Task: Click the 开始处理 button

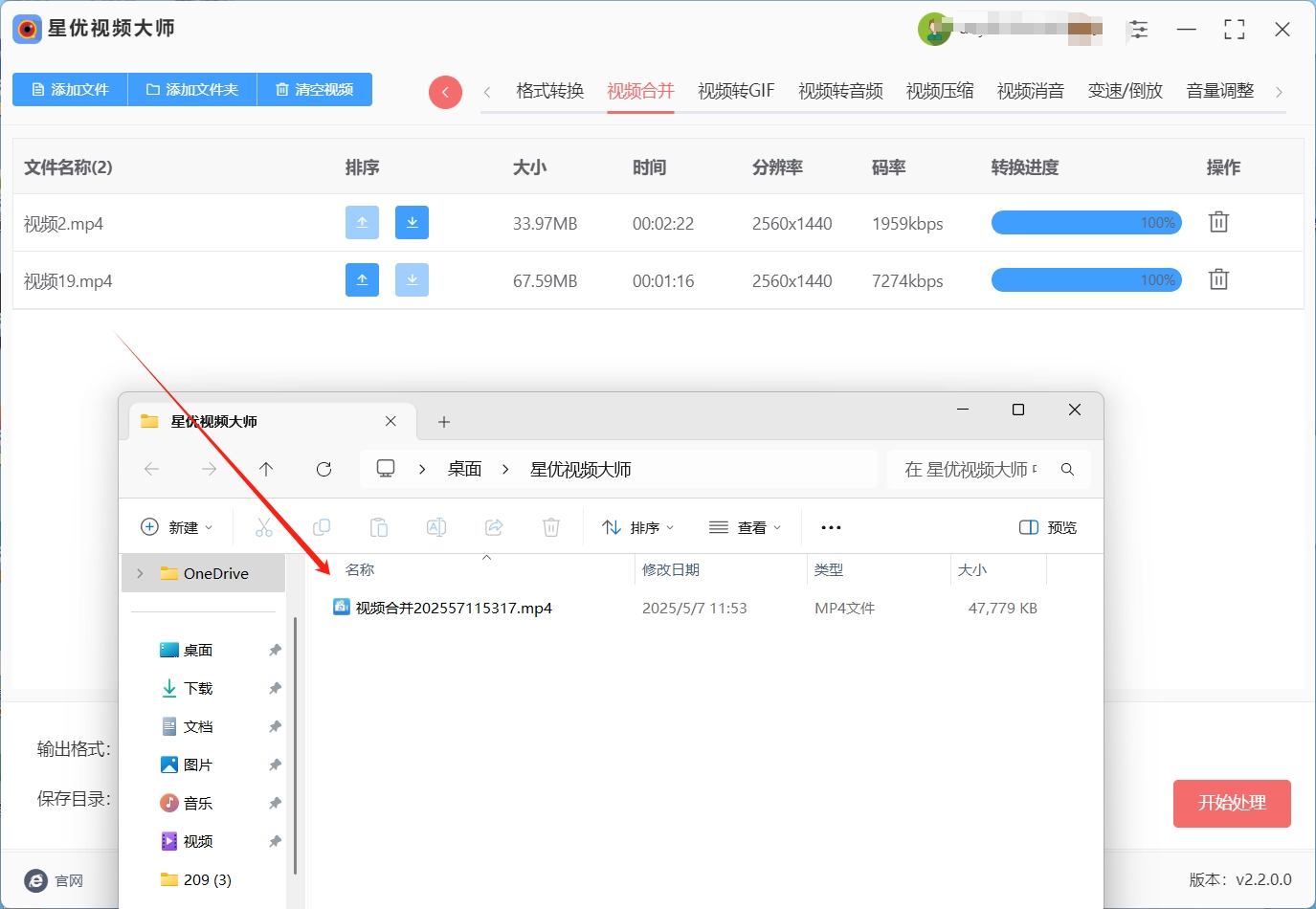Action: pyautogui.click(x=1232, y=804)
